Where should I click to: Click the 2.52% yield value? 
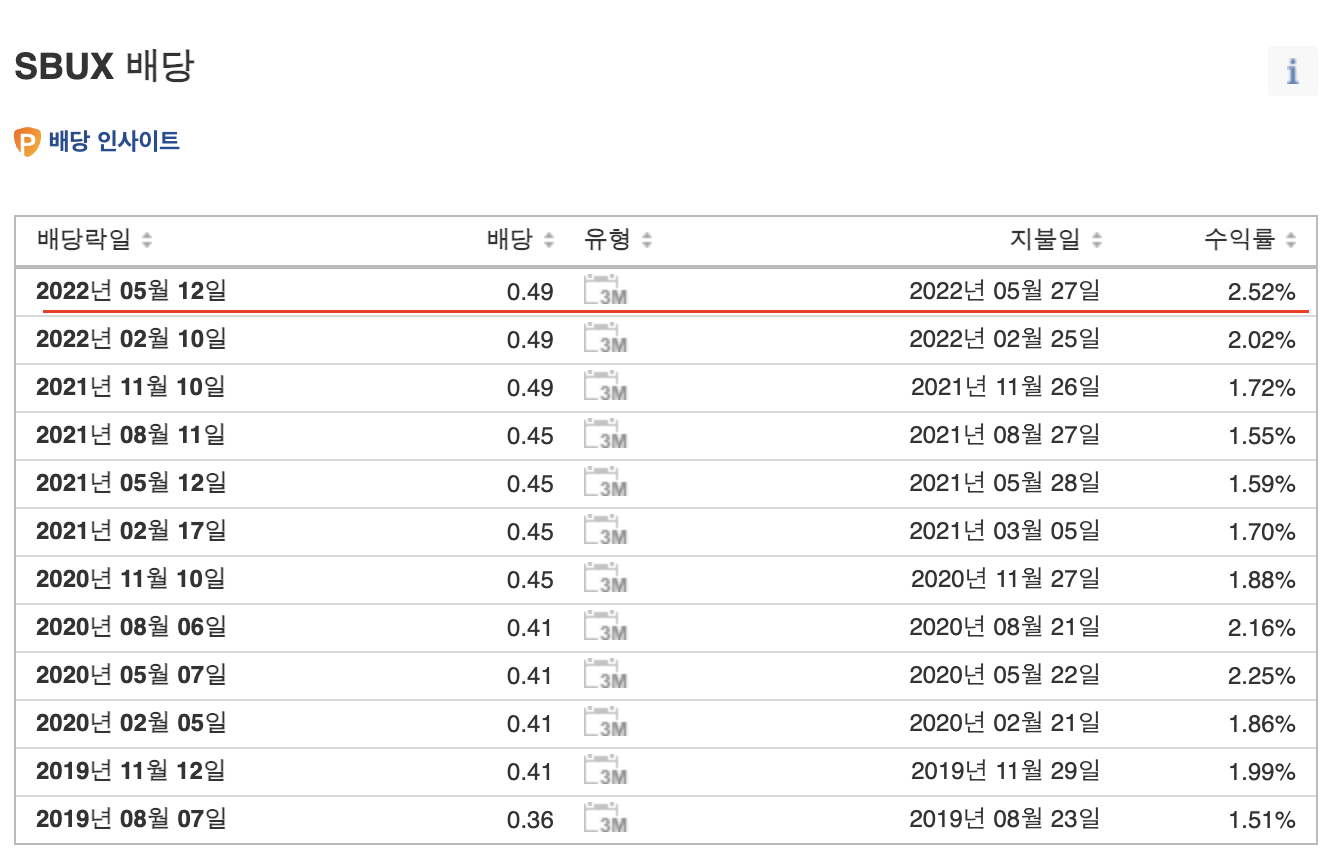(x=1262, y=292)
